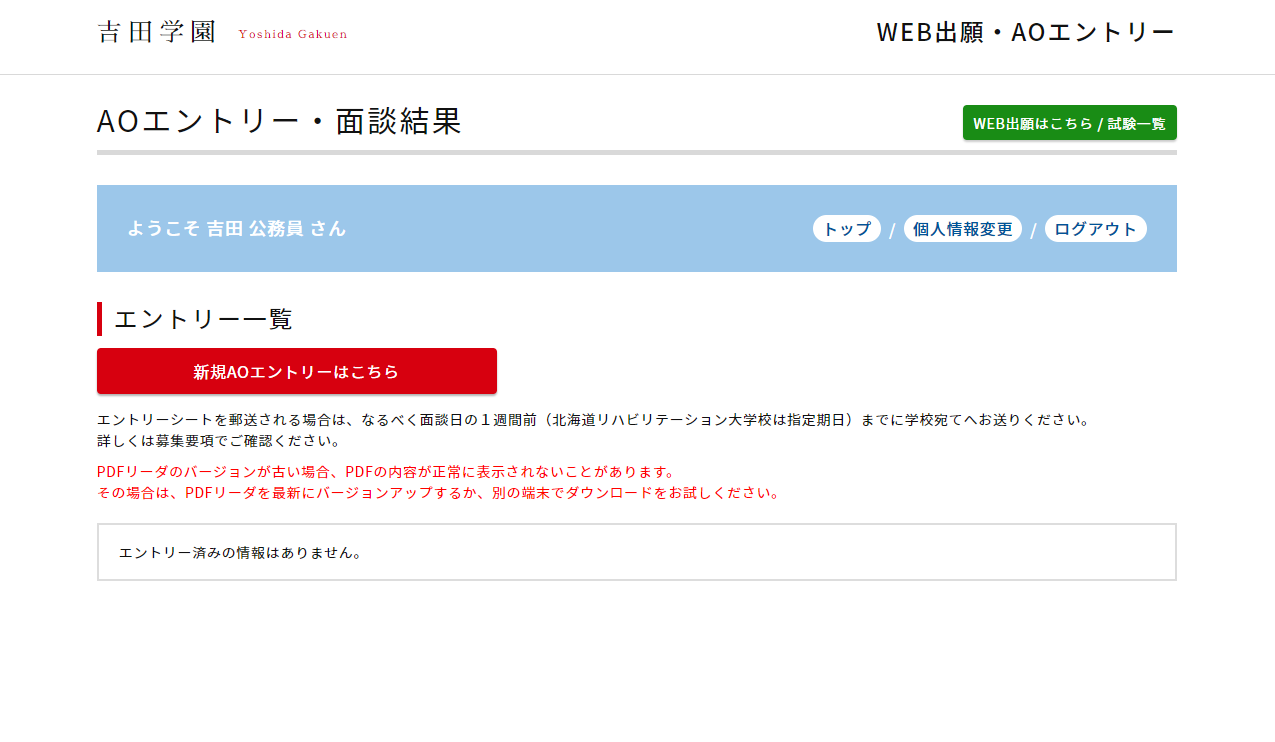The image size is (1275, 742).
Task: Click the gray divider under the page title
Action: pos(636,153)
